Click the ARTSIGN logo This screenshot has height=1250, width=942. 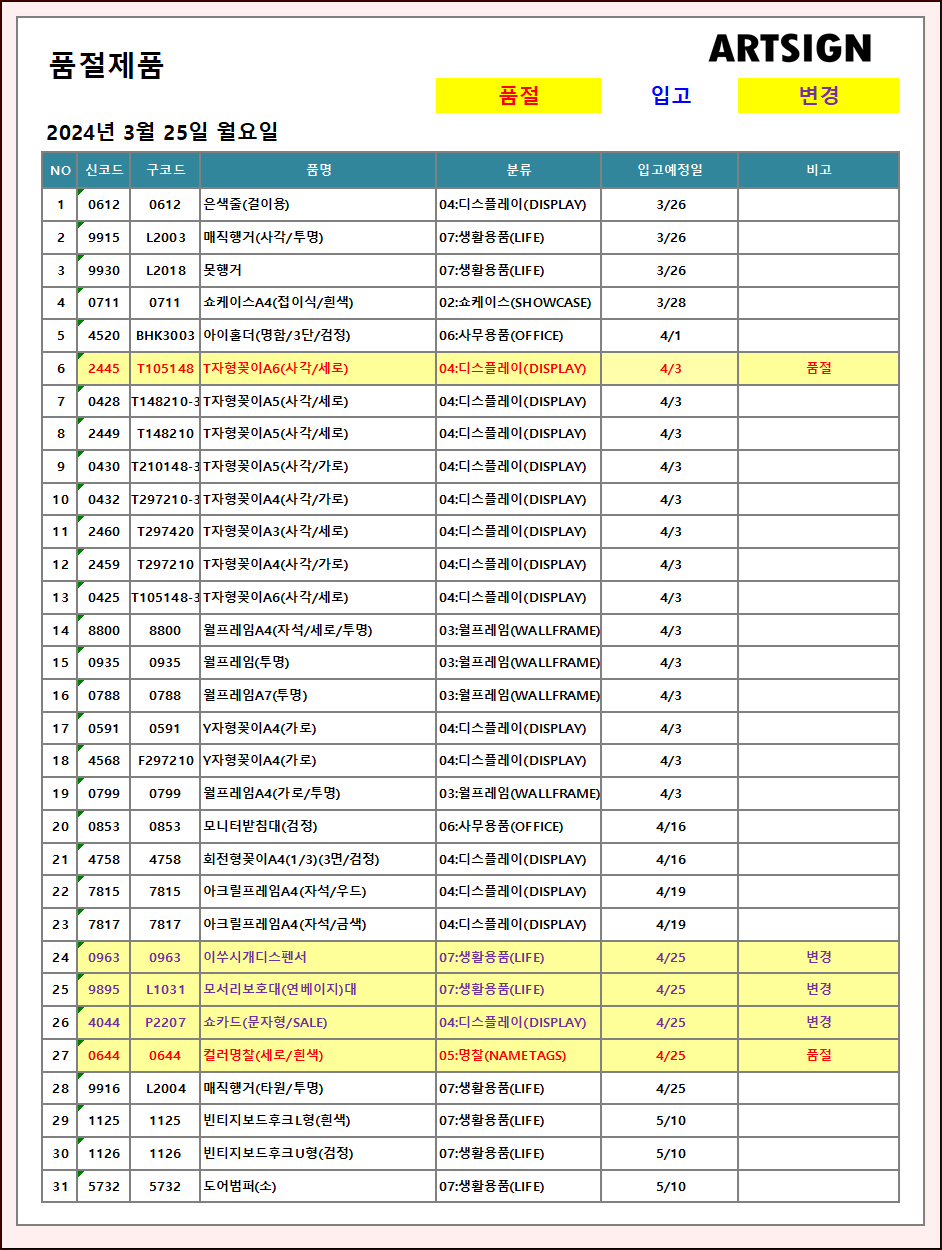click(789, 48)
